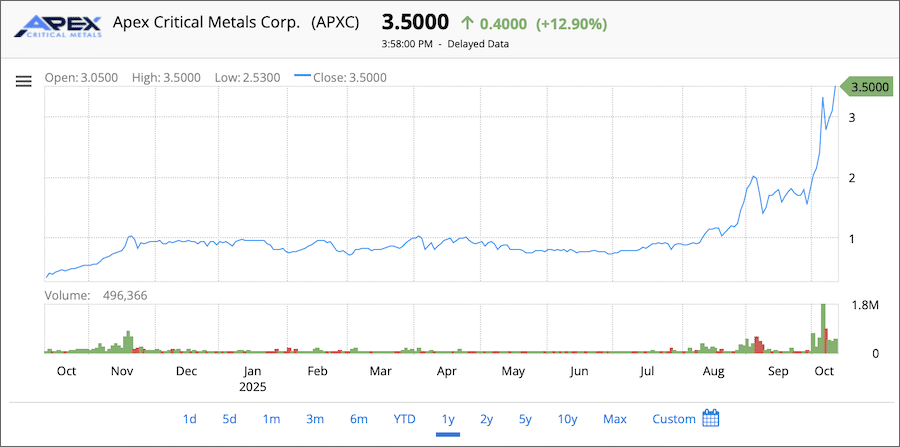Open the custom date calendar icon
900x447 pixels.
[x=711, y=418]
